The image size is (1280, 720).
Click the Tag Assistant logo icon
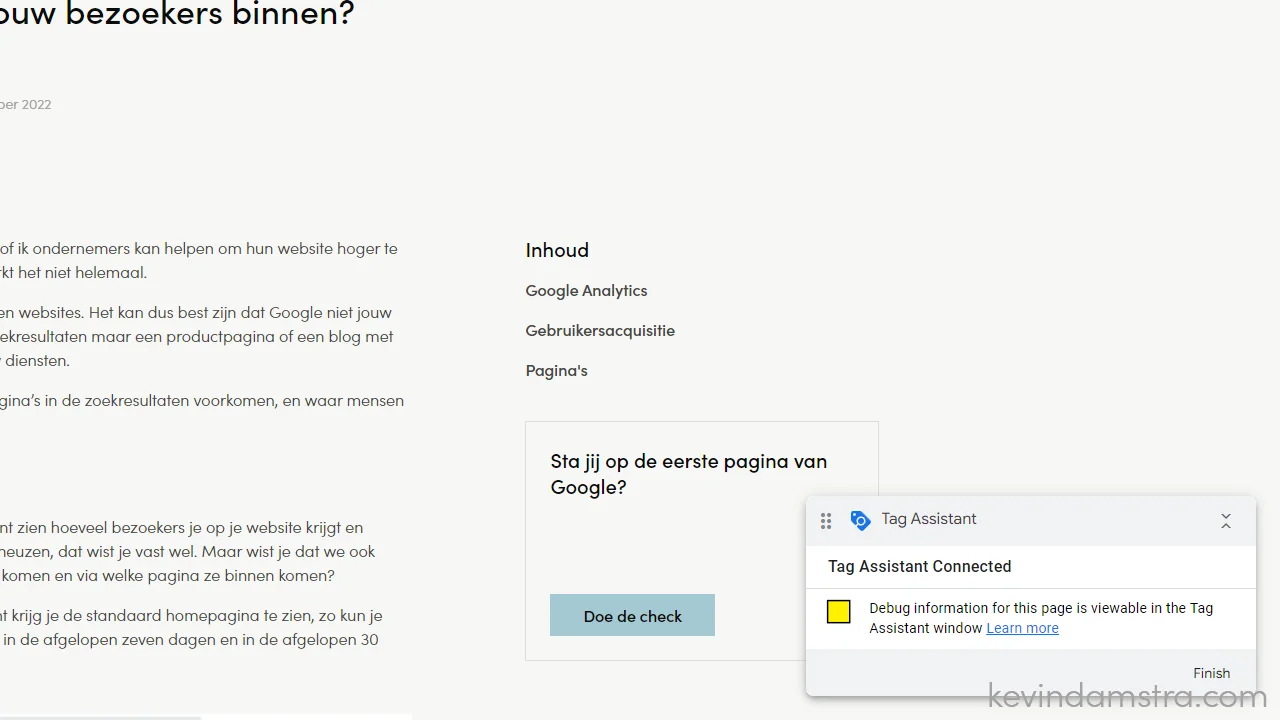[860, 520]
